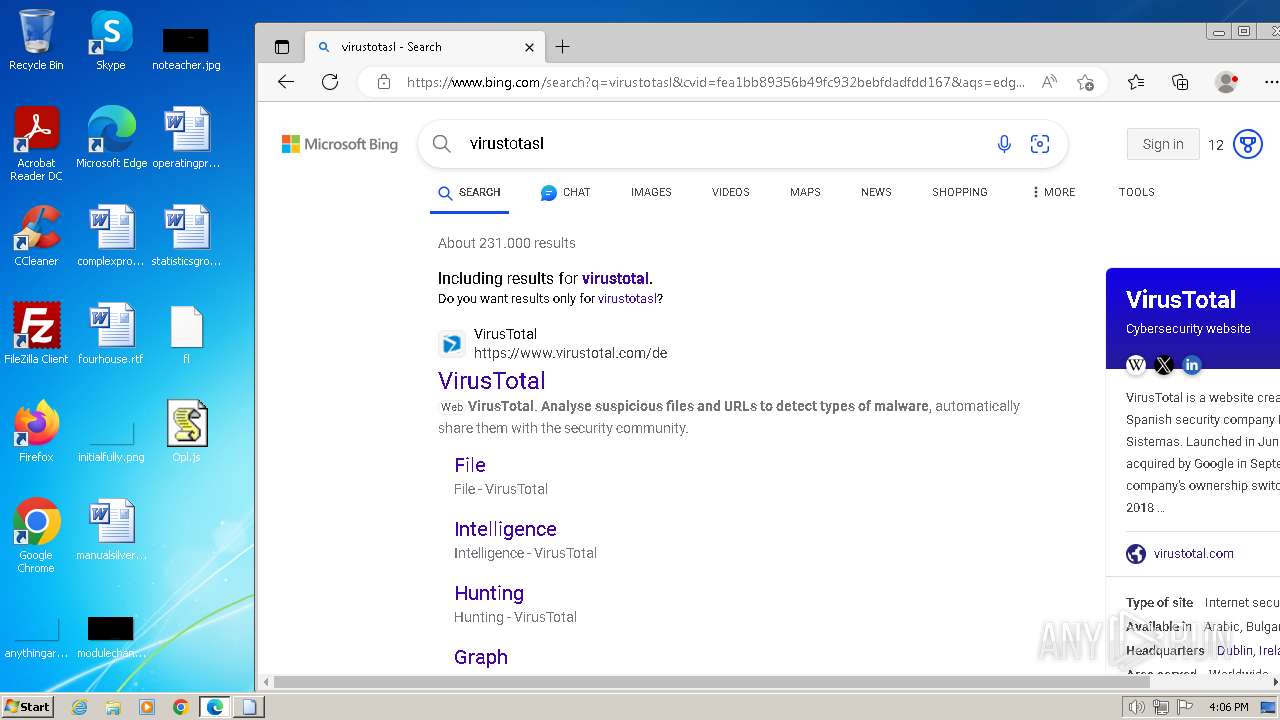Add this page to favorites

[1085, 82]
